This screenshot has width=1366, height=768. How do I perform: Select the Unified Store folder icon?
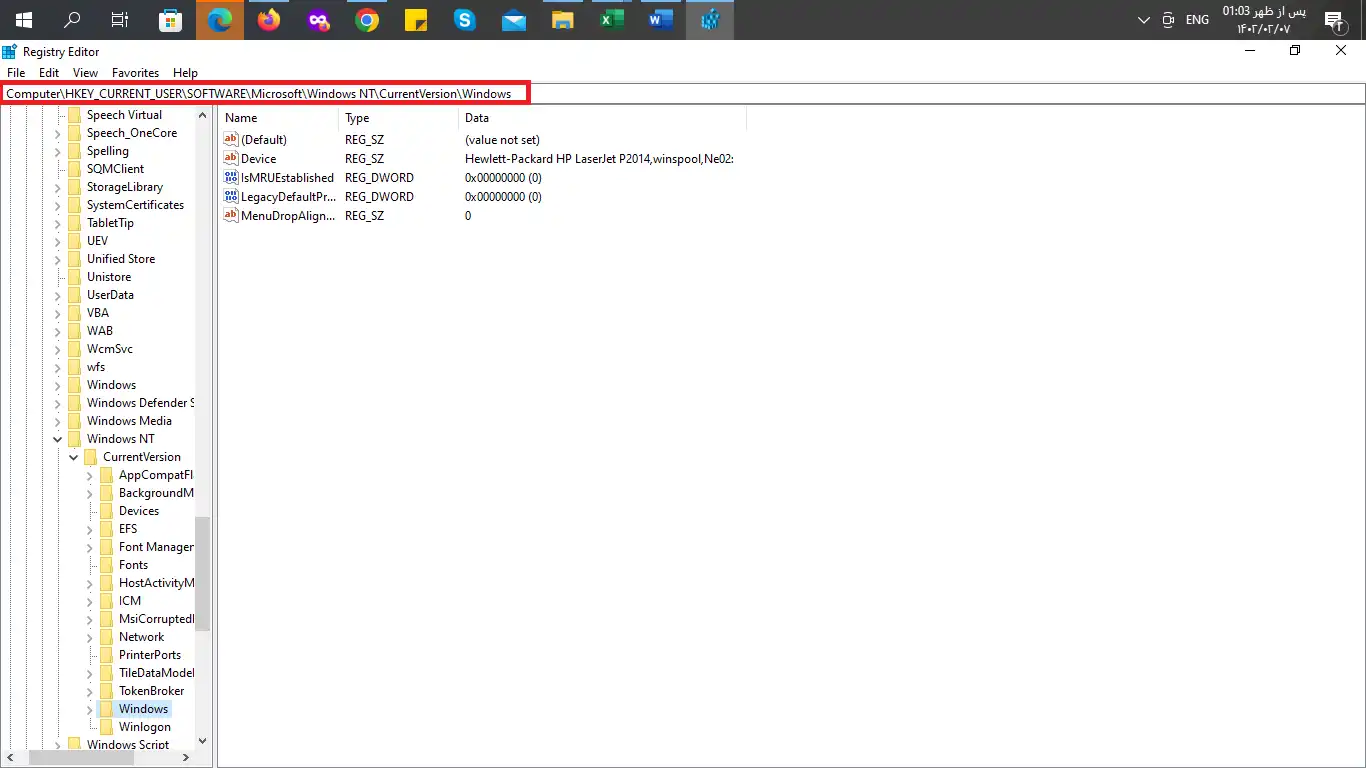(x=74, y=259)
